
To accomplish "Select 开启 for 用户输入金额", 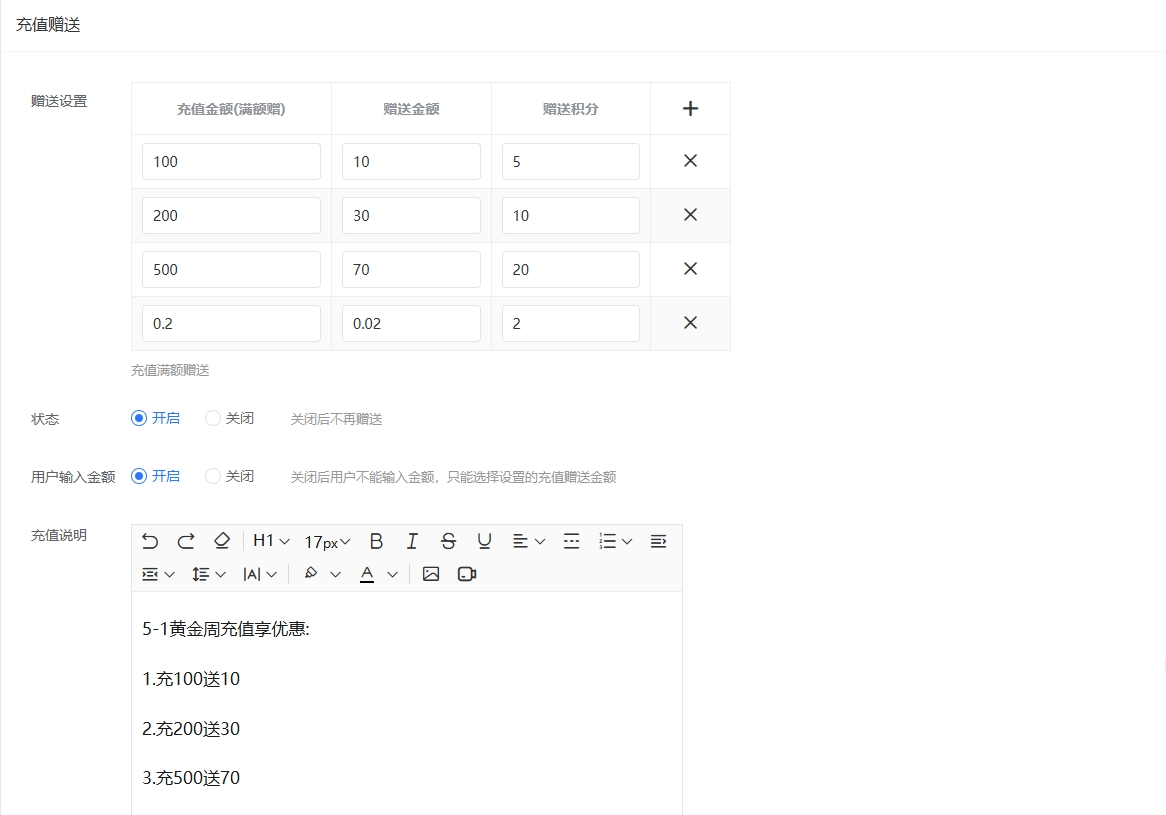I will [x=139, y=476].
